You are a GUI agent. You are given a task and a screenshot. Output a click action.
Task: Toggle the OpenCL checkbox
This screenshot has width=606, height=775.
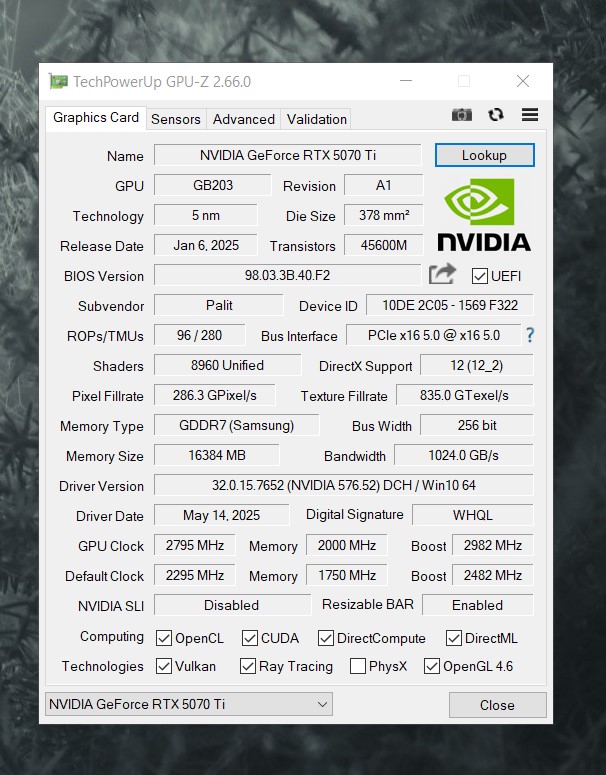164,638
